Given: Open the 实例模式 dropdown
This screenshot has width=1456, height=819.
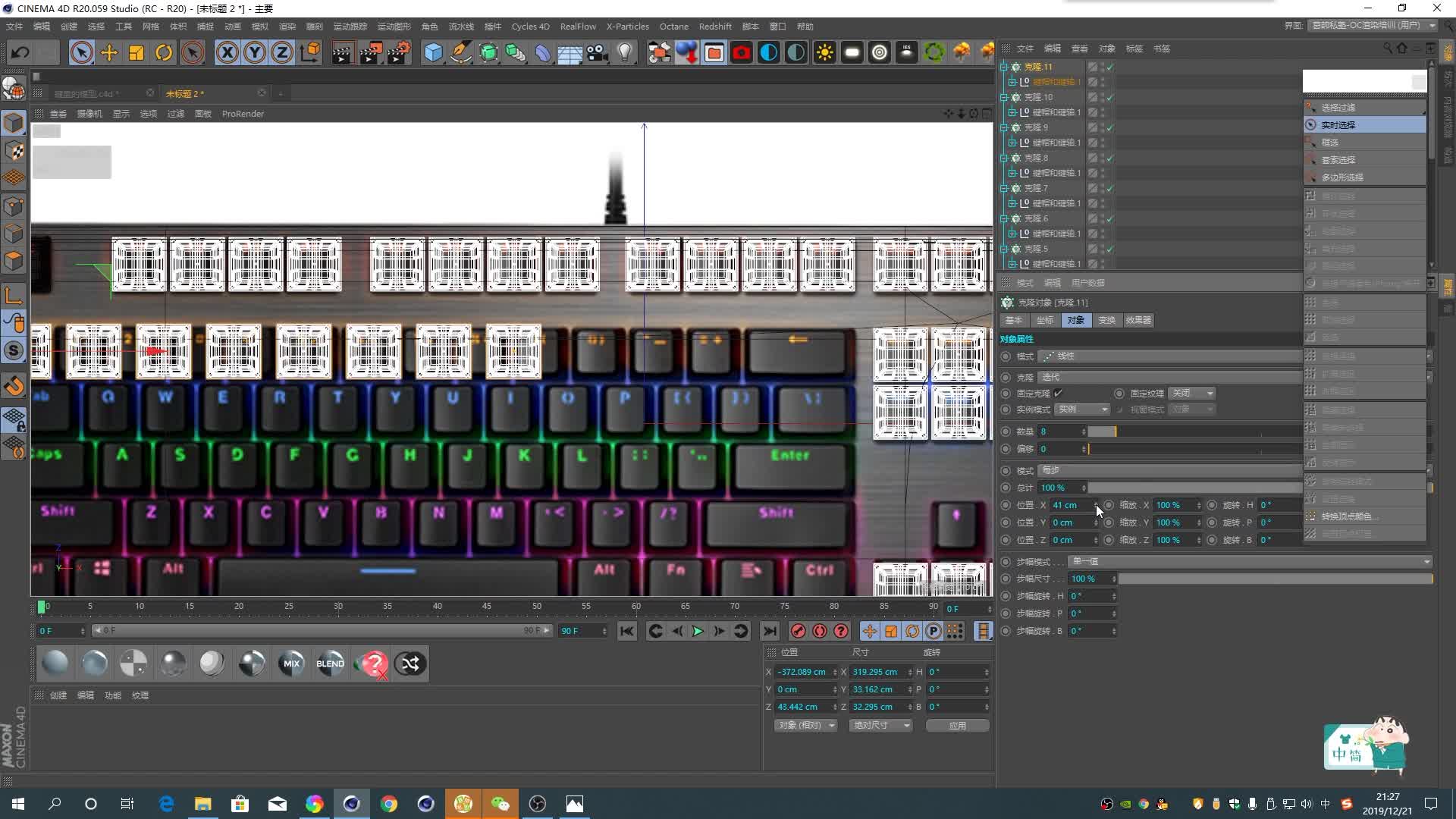Looking at the screenshot, I should click(1083, 409).
